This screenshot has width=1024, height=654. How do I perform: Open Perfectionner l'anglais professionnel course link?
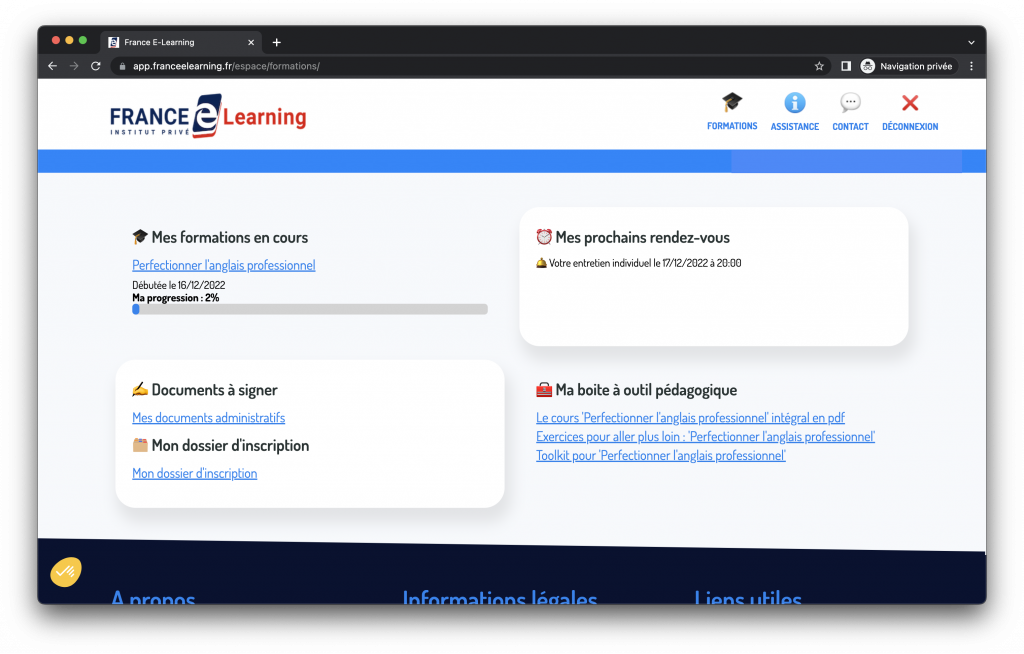[x=223, y=265]
